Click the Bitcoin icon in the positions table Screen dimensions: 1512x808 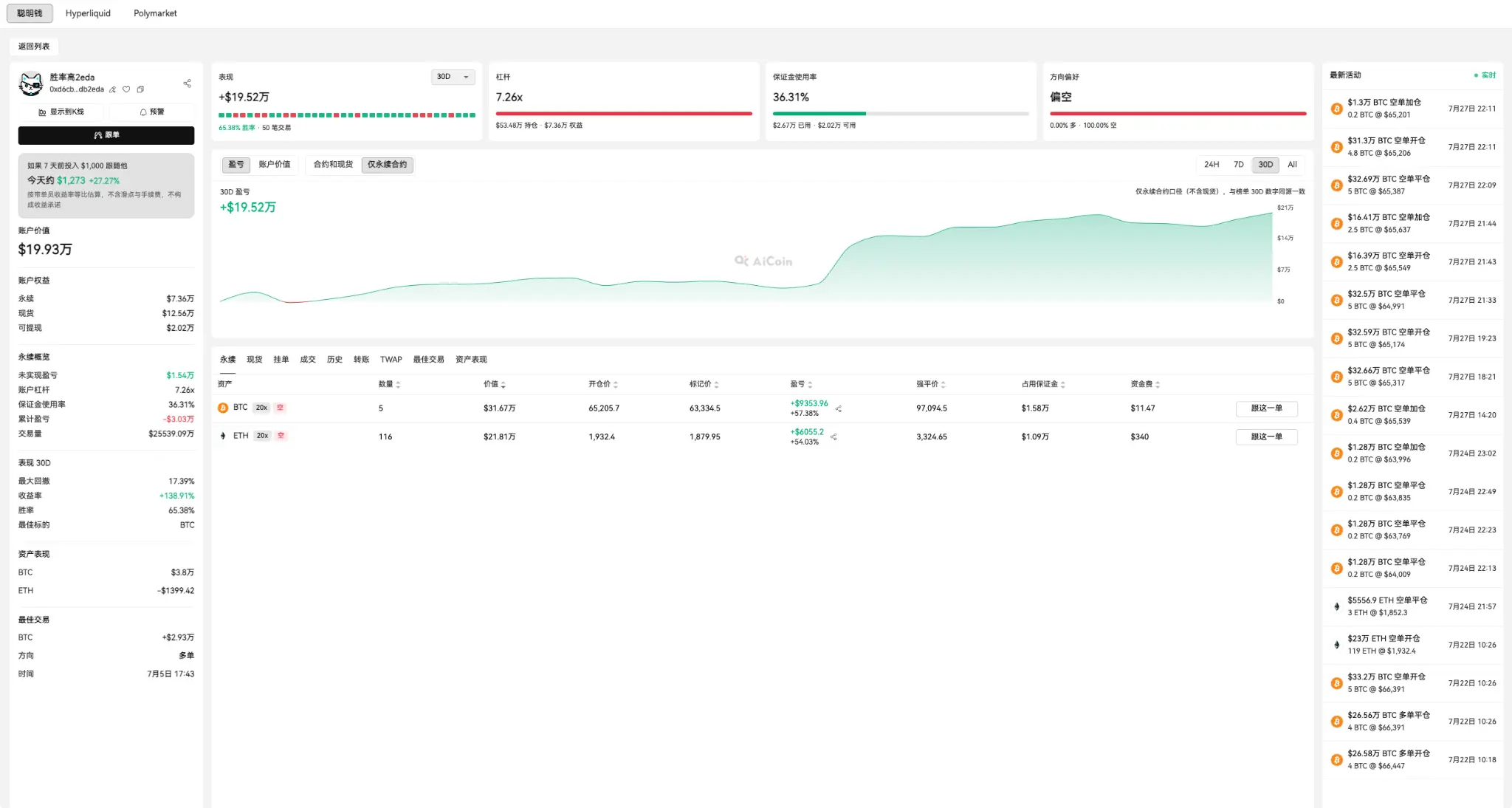point(223,408)
